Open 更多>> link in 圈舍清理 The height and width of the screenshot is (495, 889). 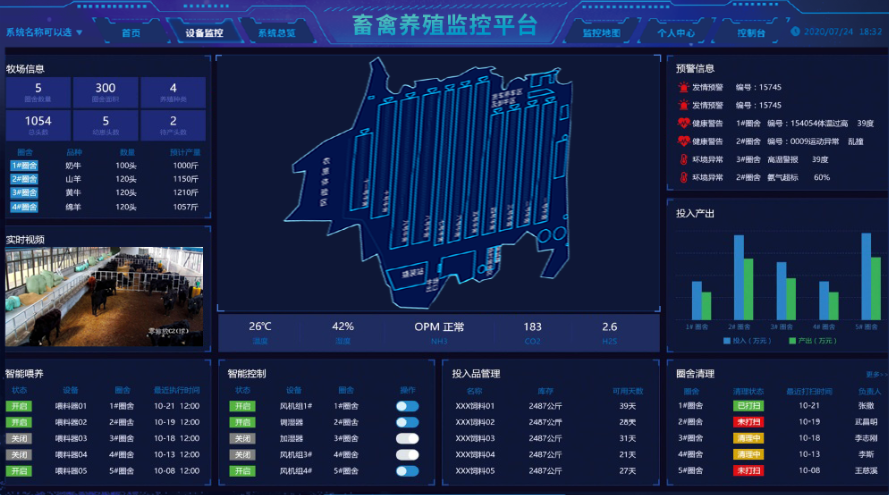877,374
